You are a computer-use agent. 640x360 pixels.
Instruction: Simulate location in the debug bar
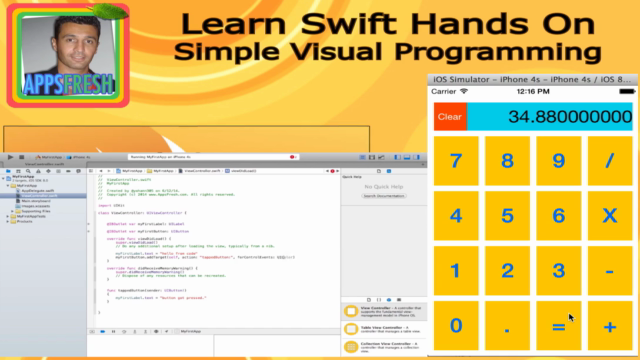tap(167, 331)
